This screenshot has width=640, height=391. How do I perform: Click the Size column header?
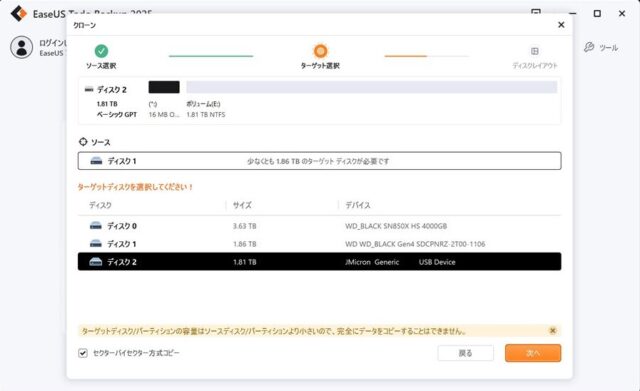[x=242, y=205]
